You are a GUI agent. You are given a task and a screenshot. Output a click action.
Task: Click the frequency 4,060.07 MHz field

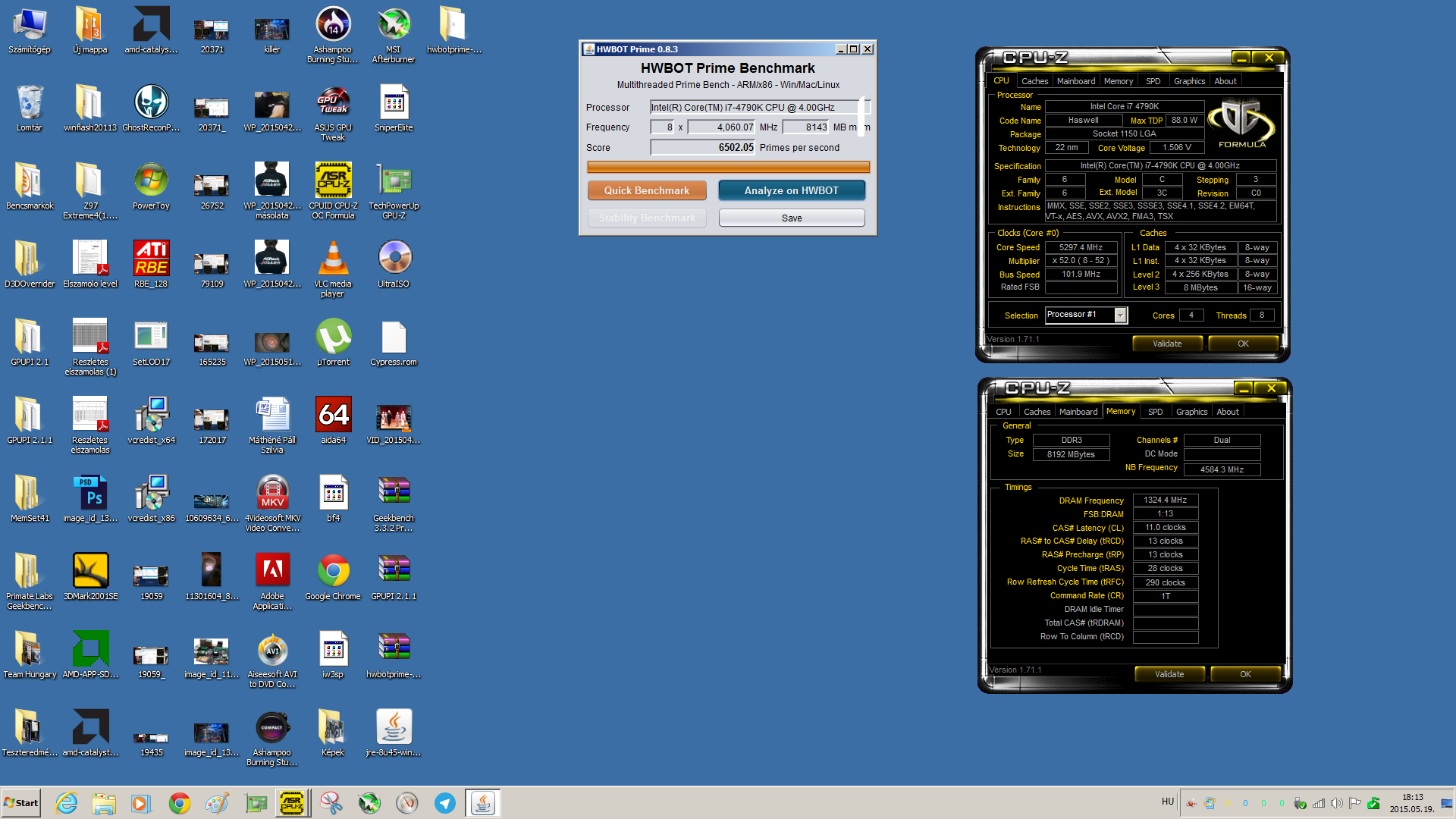pos(721,127)
